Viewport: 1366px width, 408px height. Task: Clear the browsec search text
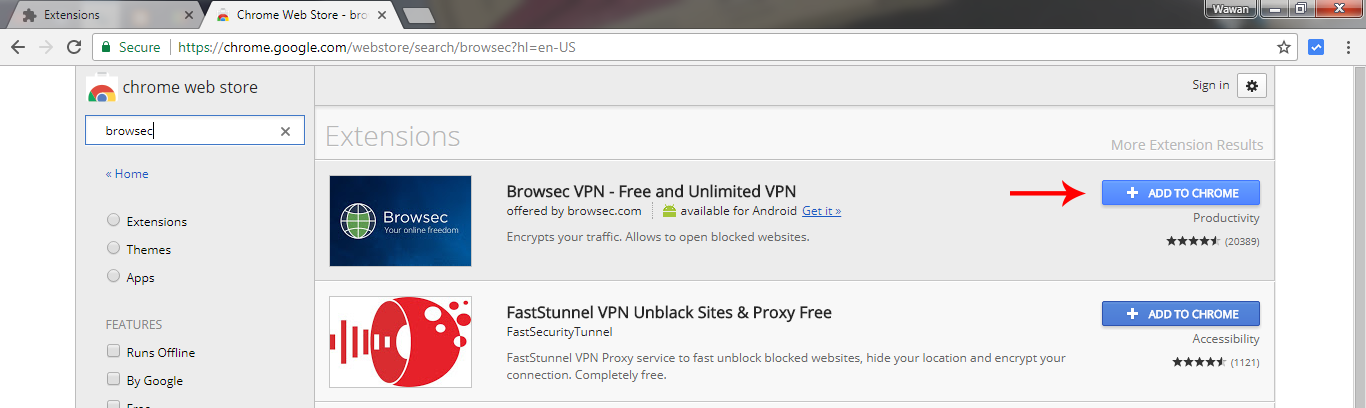(x=285, y=131)
